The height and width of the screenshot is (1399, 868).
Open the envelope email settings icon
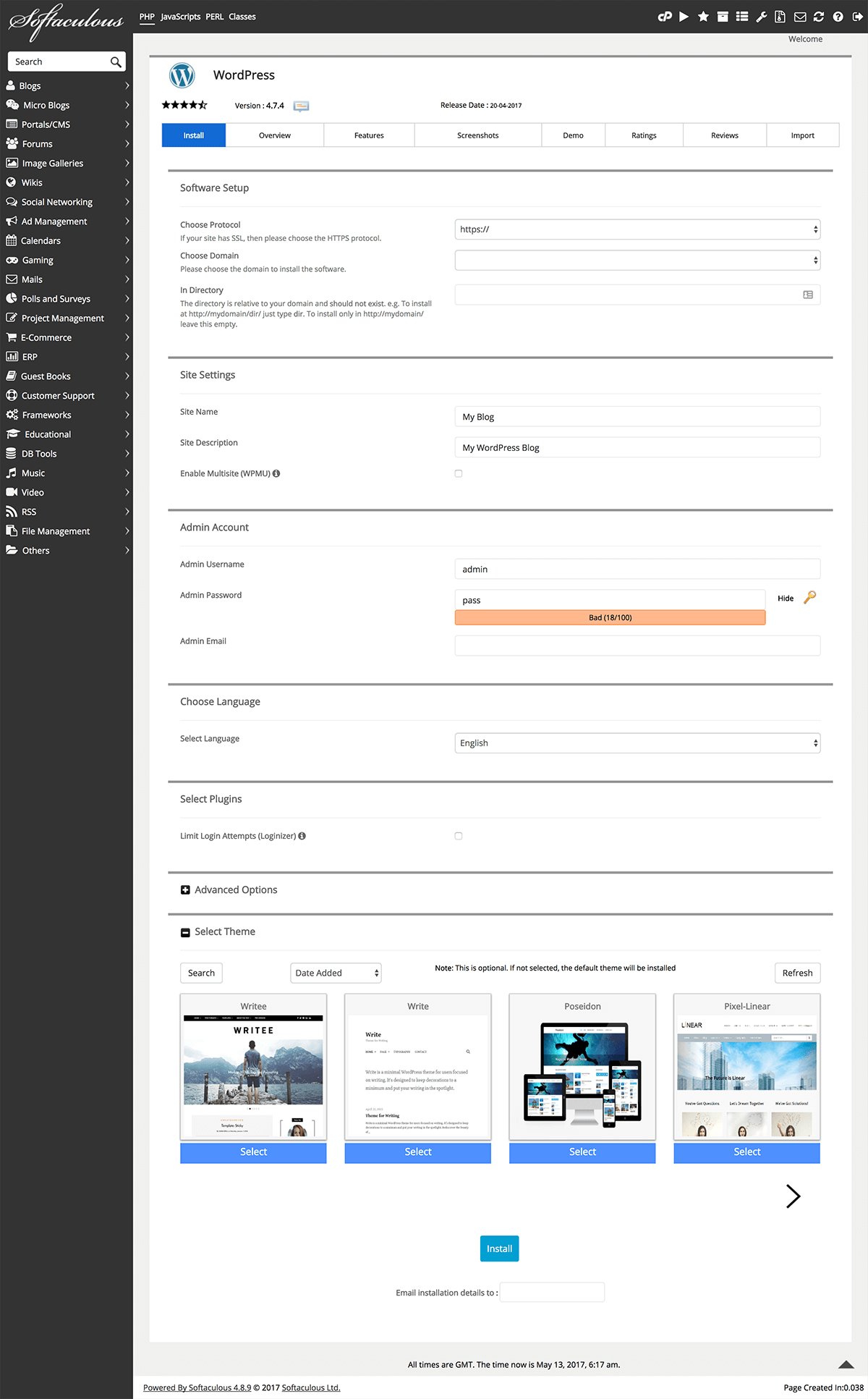[800, 17]
